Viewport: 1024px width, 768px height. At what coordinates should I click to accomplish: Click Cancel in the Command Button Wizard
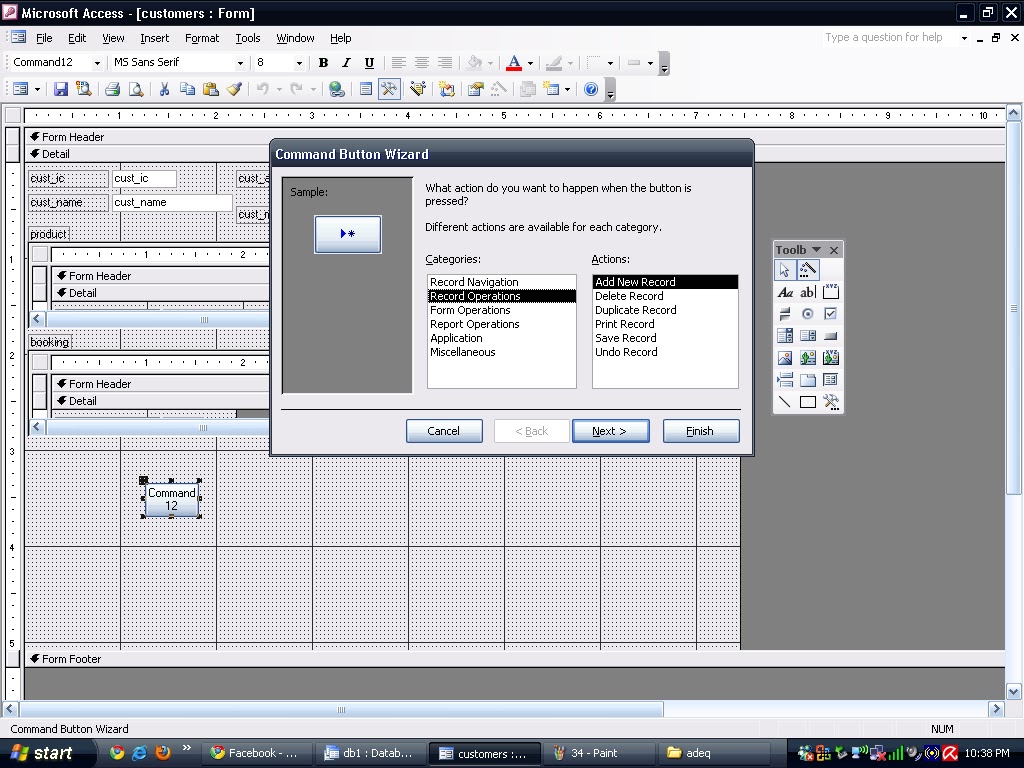(x=444, y=431)
